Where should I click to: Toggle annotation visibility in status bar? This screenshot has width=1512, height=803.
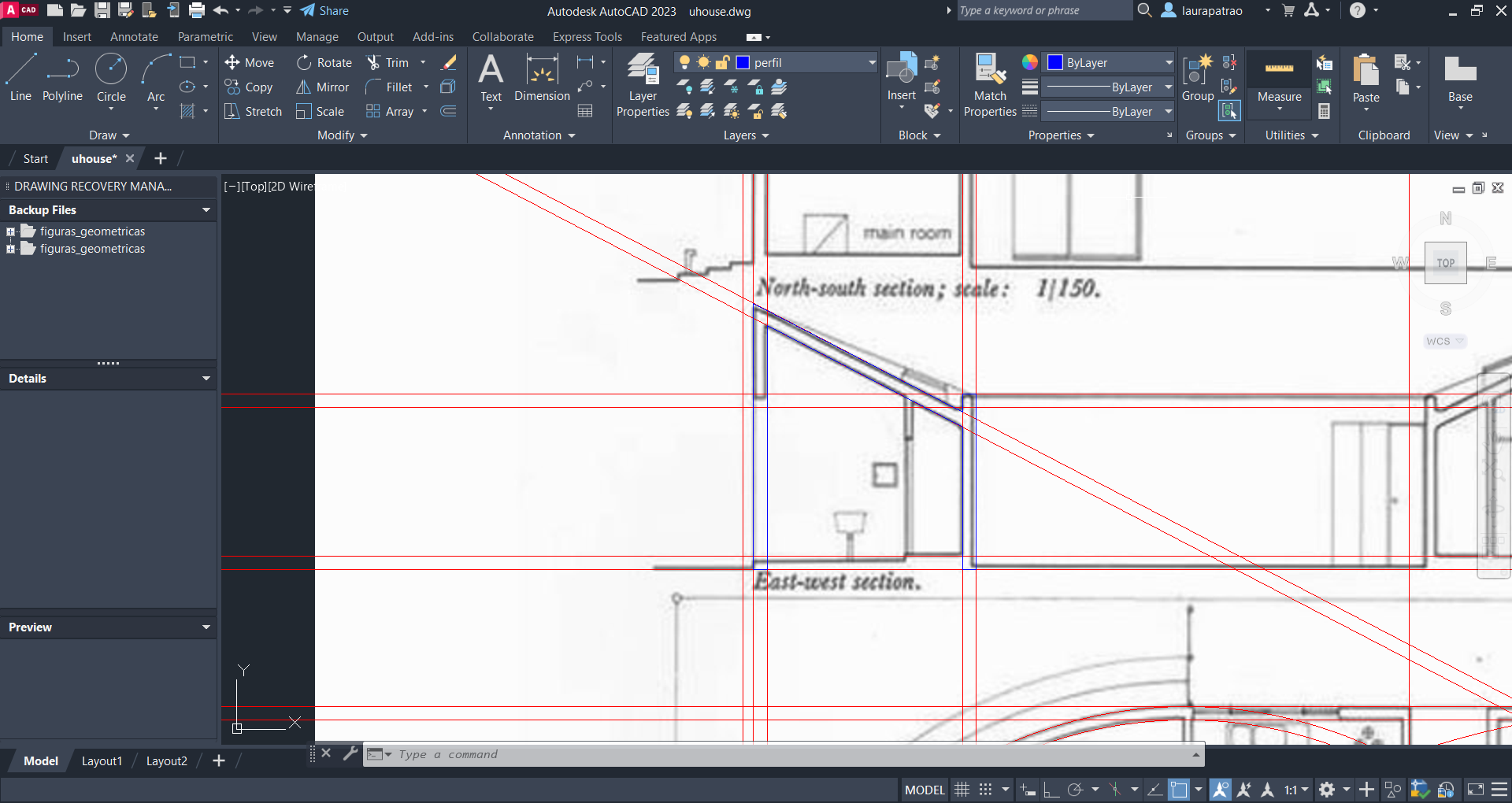pos(1220,790)
